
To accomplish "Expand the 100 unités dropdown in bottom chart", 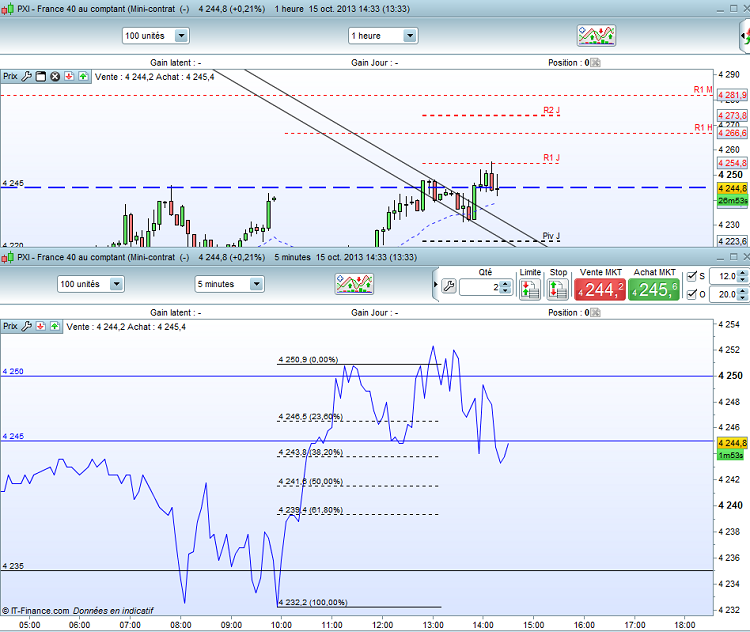I will pos(116,284).
